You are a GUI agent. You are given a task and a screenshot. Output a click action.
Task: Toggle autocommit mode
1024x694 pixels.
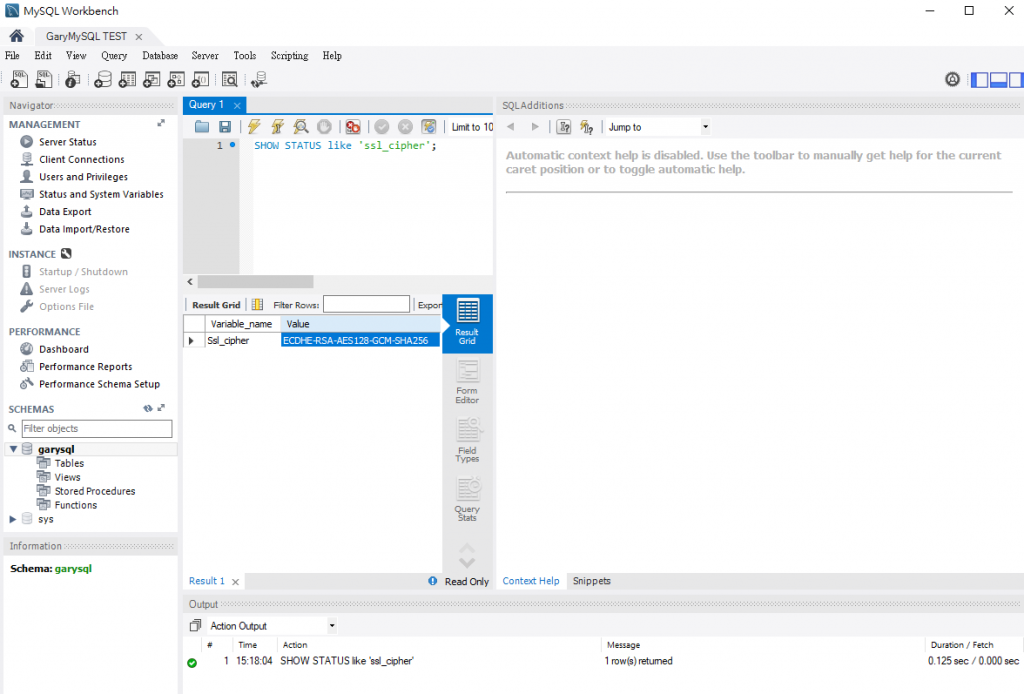point(428,127)
